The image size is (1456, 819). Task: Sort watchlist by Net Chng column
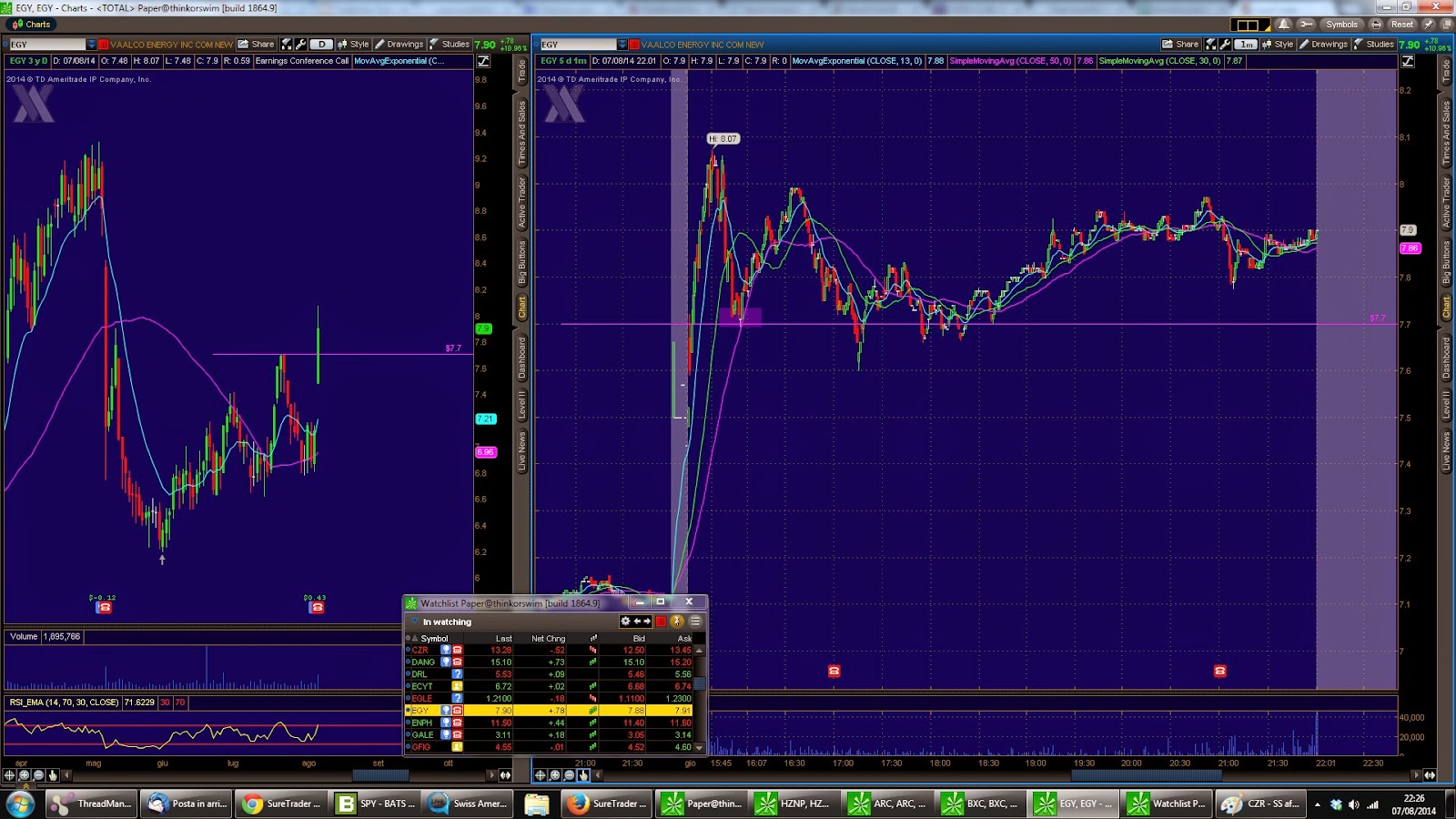548,638
